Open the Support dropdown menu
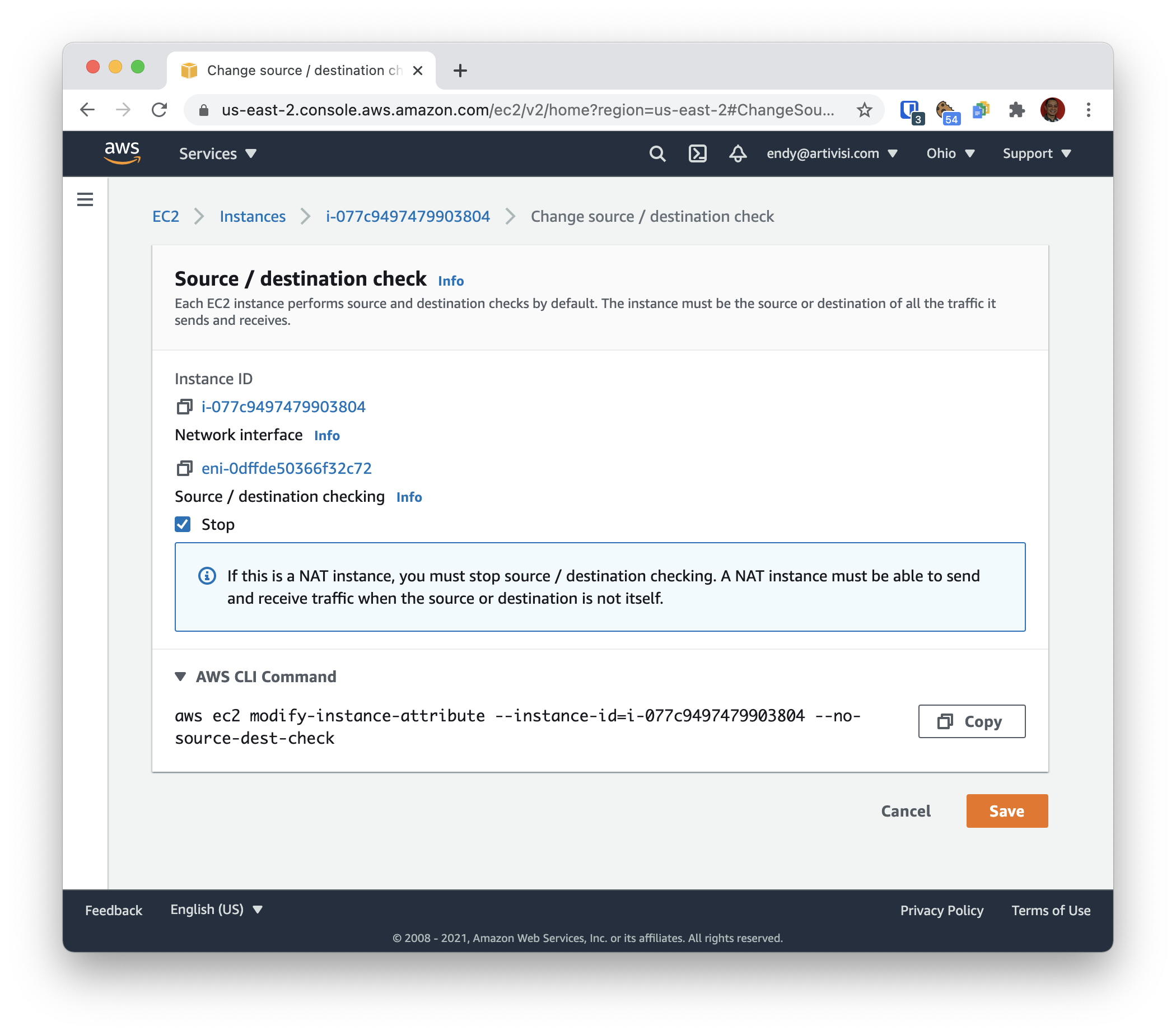This screenshot has width=1176, height=1035. (1036, 153)
